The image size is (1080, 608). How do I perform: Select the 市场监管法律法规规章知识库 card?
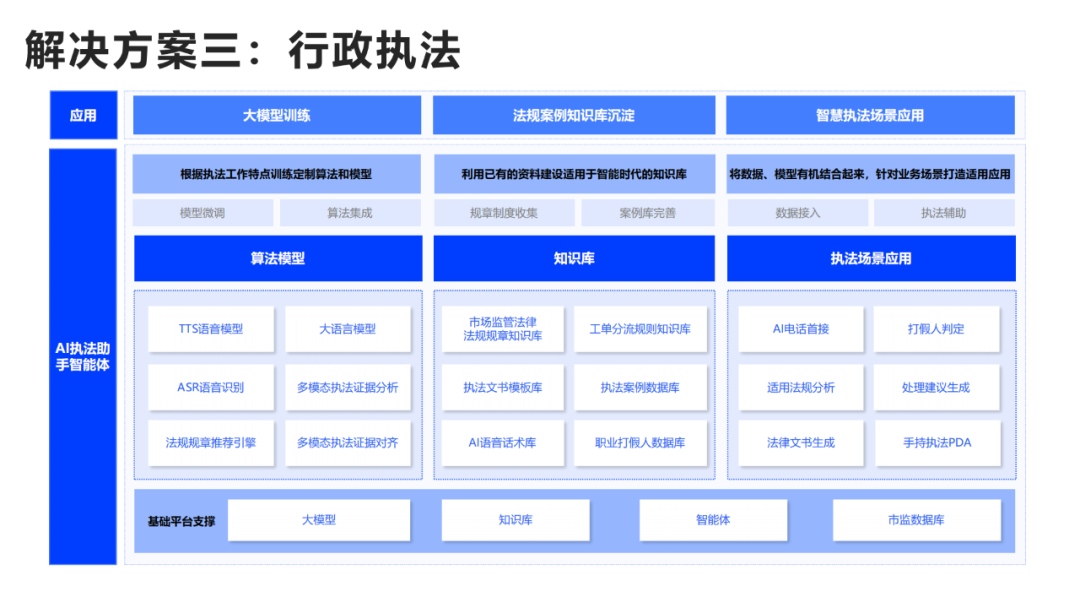tap(503, 329)
